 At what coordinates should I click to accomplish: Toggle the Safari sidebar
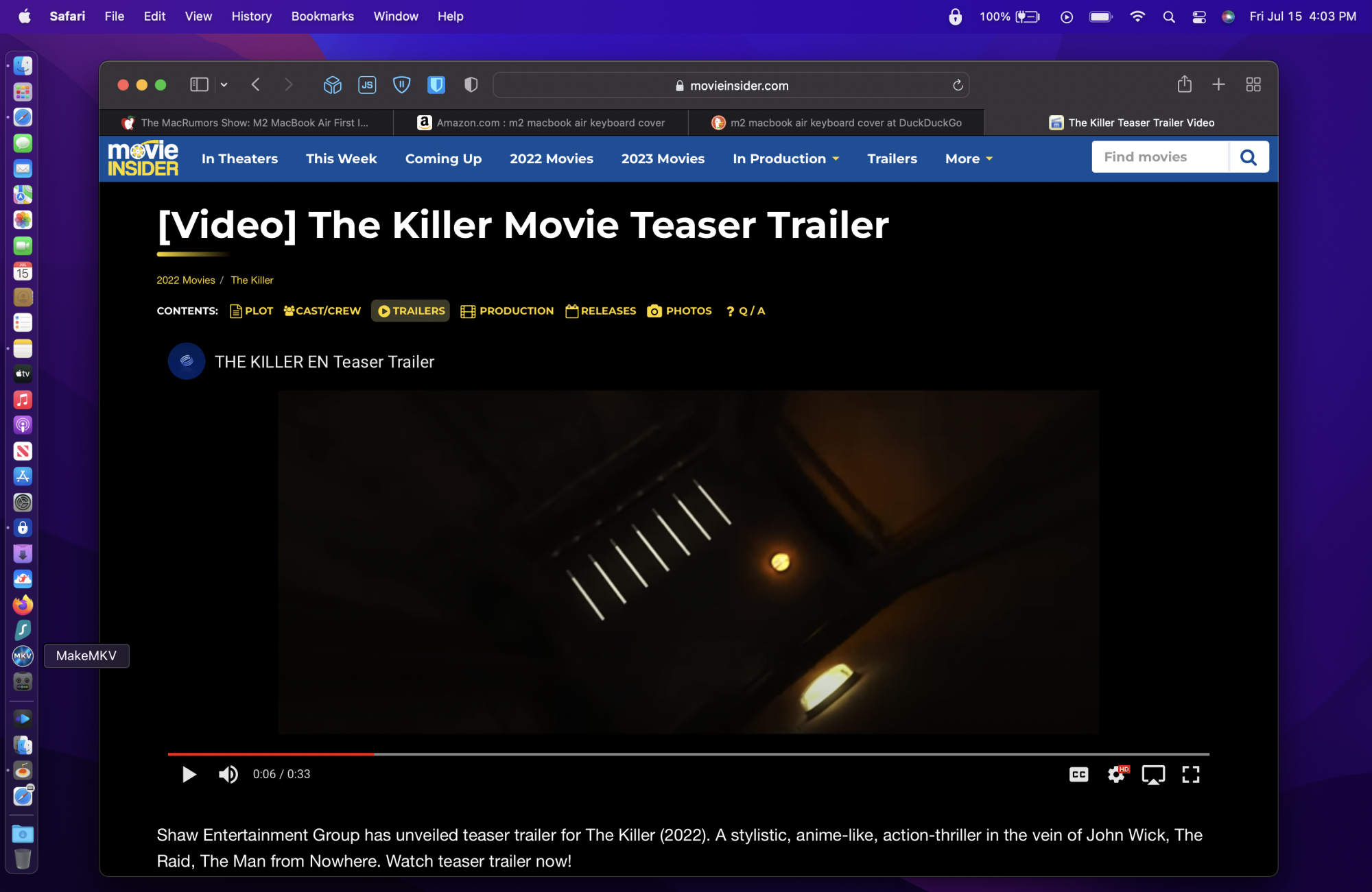[x=199, y=84]
